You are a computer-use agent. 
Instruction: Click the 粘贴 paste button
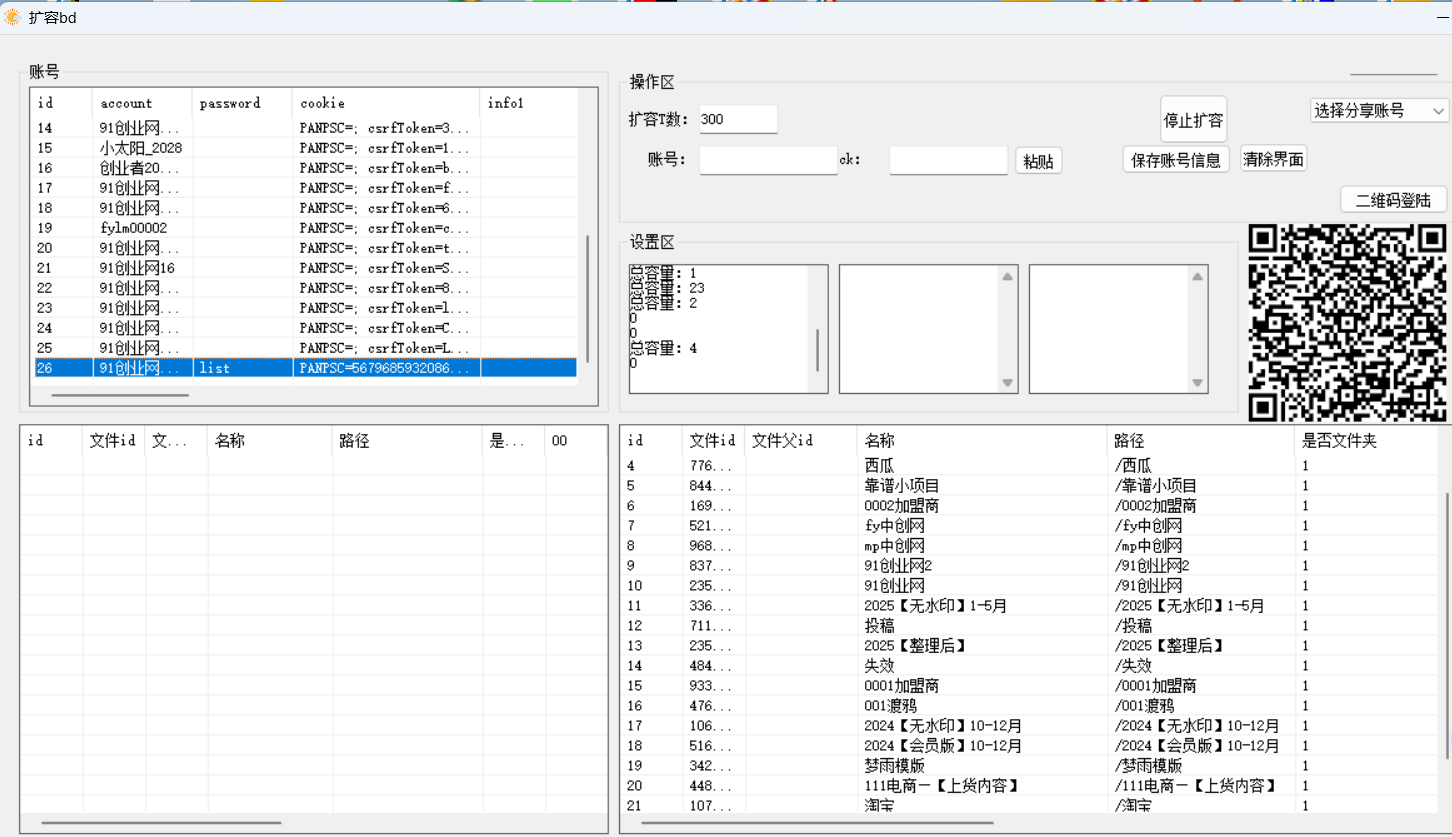tap(1038, 160)
